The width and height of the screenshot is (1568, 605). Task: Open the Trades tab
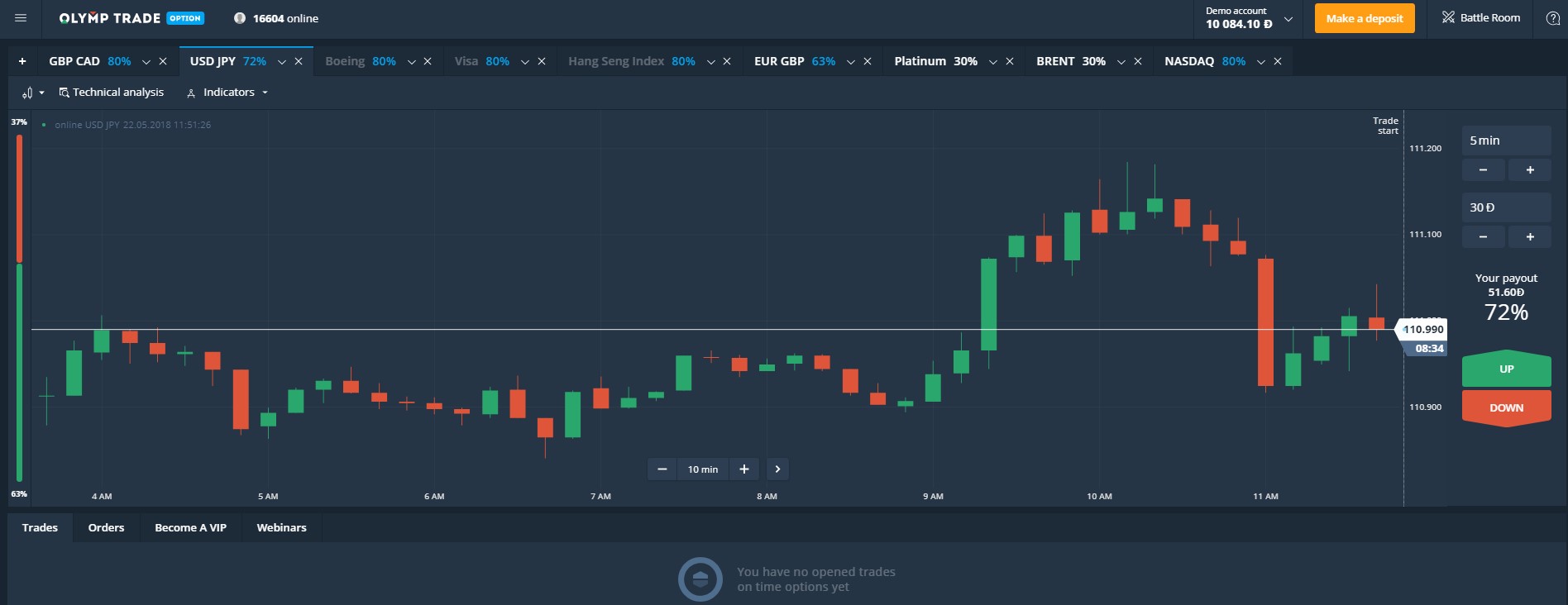coord(41,527)
